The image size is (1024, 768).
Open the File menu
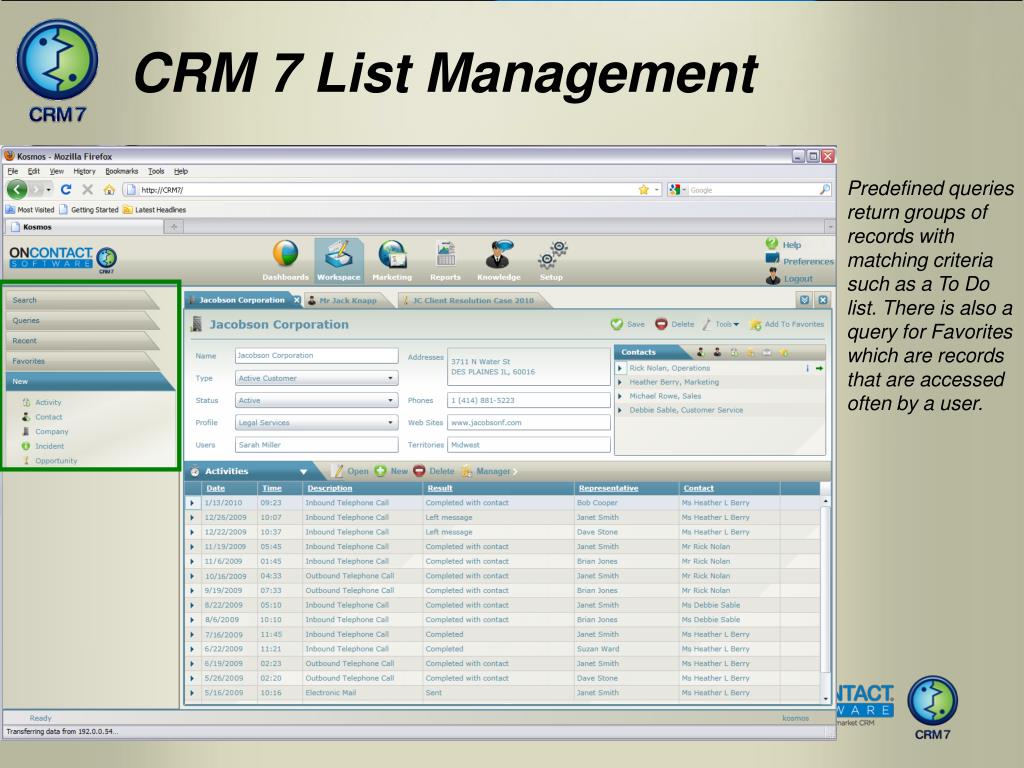(12, 171)
